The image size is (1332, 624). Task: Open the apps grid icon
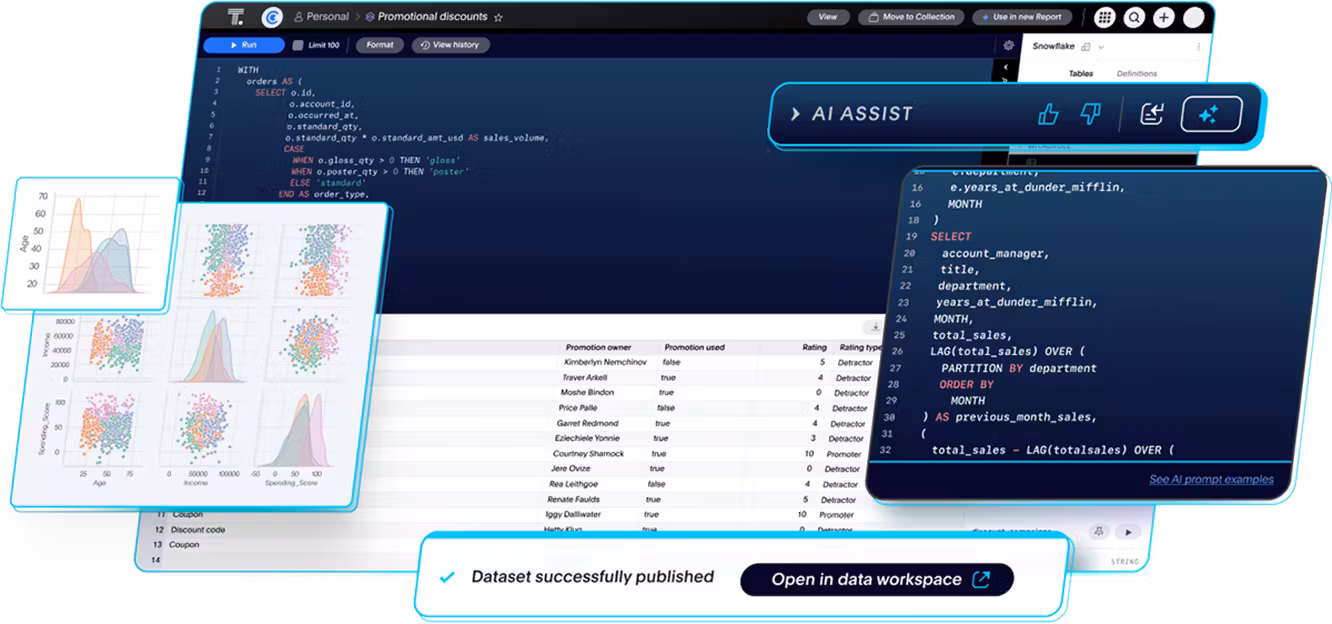tap(1105, 17)
